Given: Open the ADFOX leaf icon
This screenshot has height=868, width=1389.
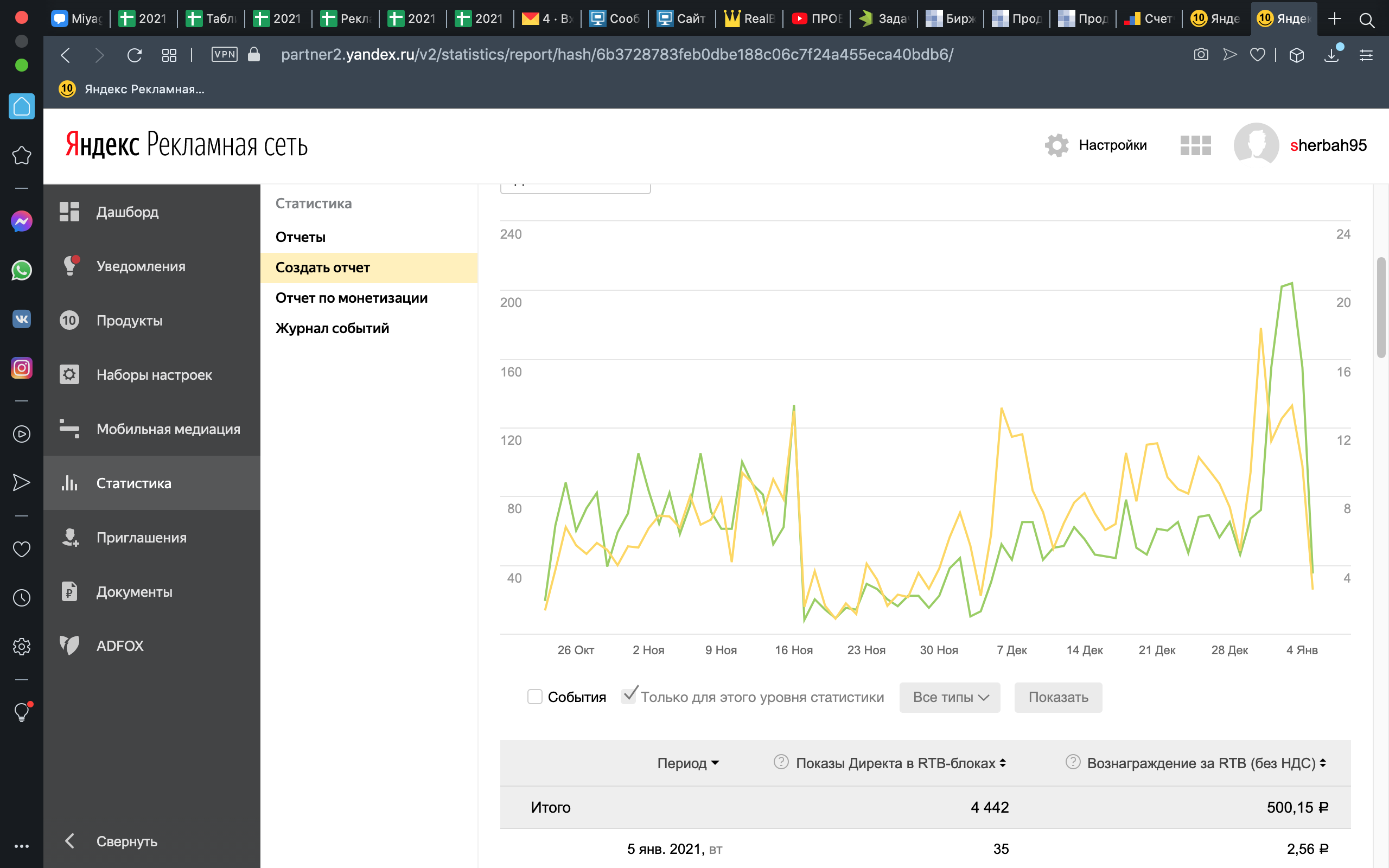Looking at the screenshot, I should (69, 645).
